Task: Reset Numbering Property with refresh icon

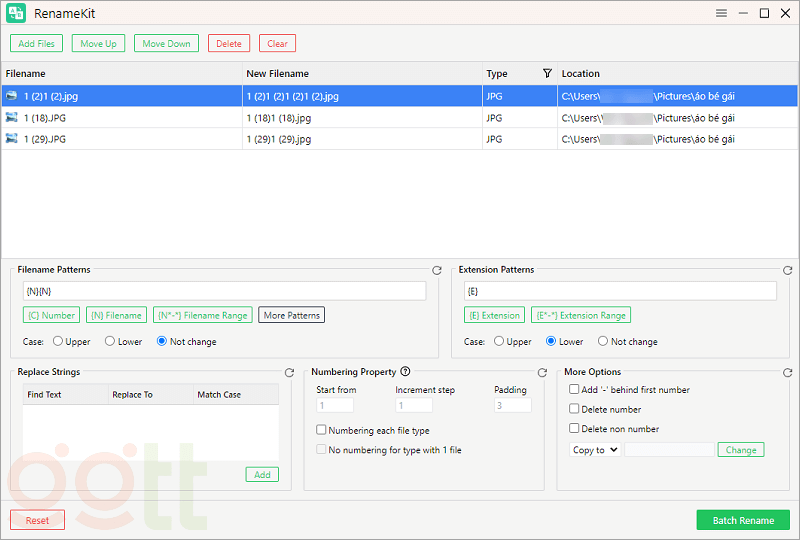Action: pos(542,373)
